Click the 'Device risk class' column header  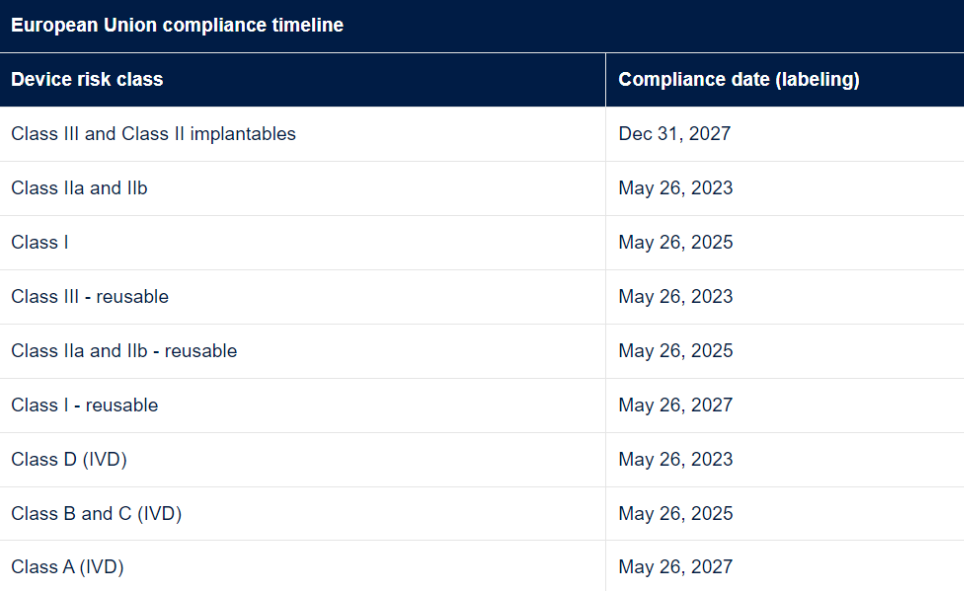[x=87, y=80]
